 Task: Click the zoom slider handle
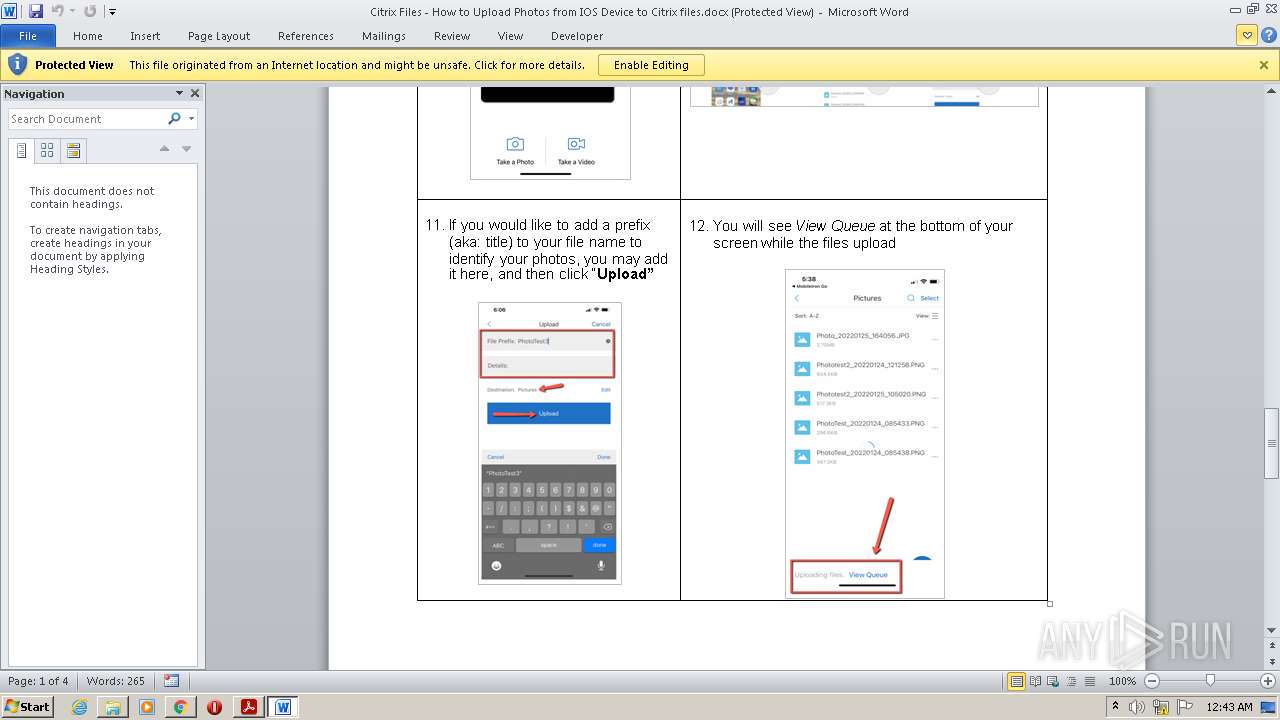1210,681
